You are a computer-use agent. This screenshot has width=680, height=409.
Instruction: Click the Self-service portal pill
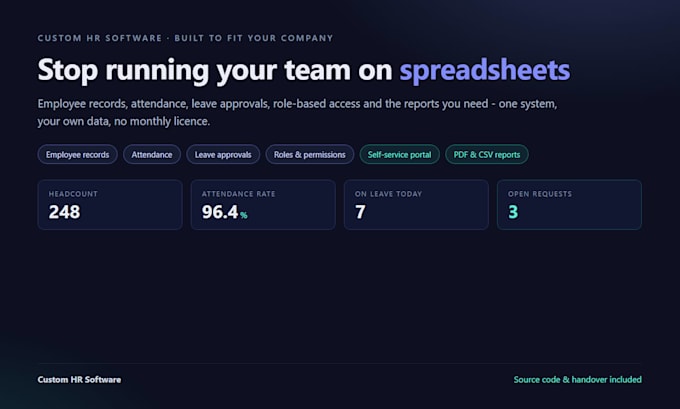pos(399,154)
